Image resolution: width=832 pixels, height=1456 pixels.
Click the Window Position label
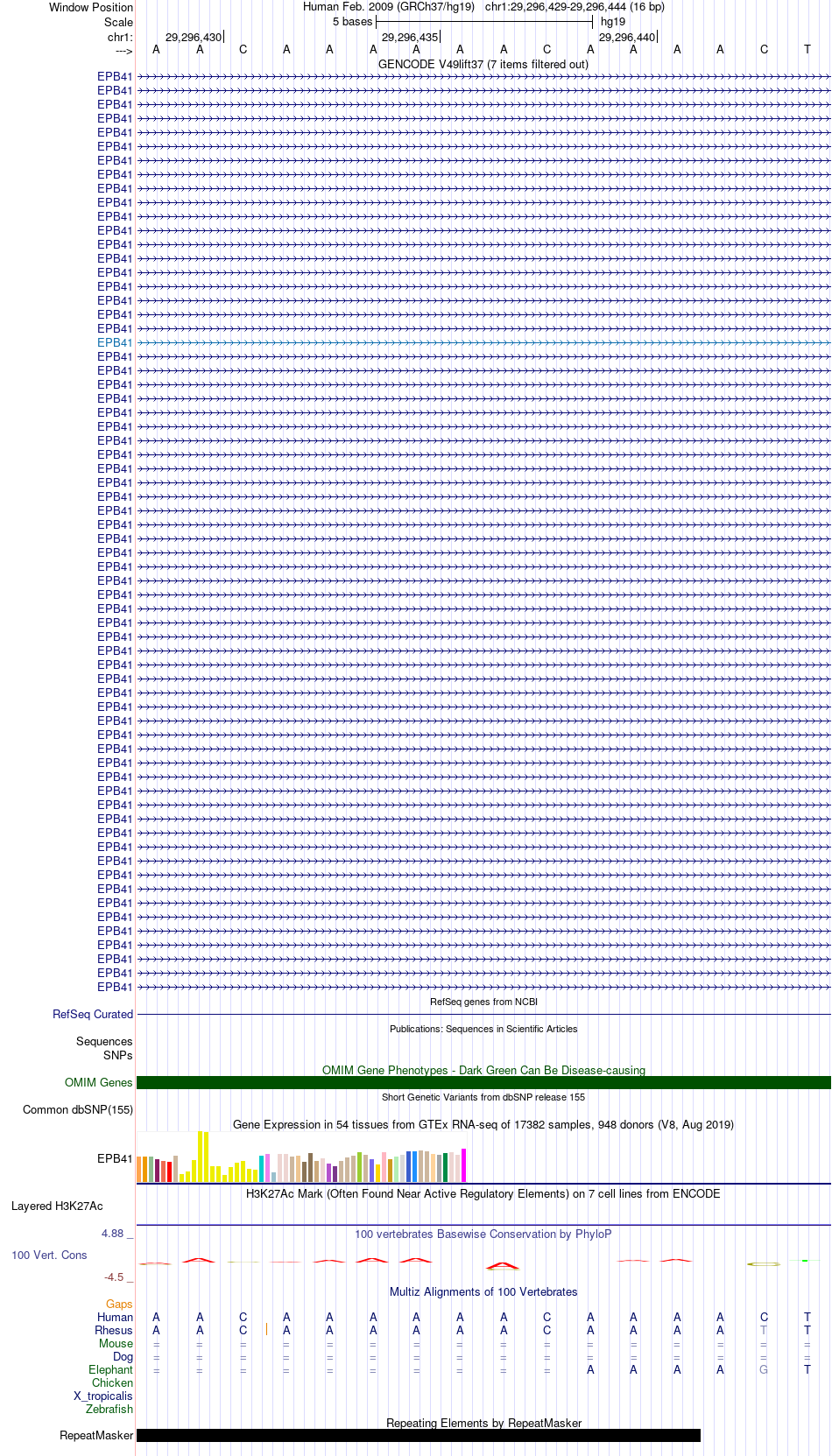(x=91, y=7)
